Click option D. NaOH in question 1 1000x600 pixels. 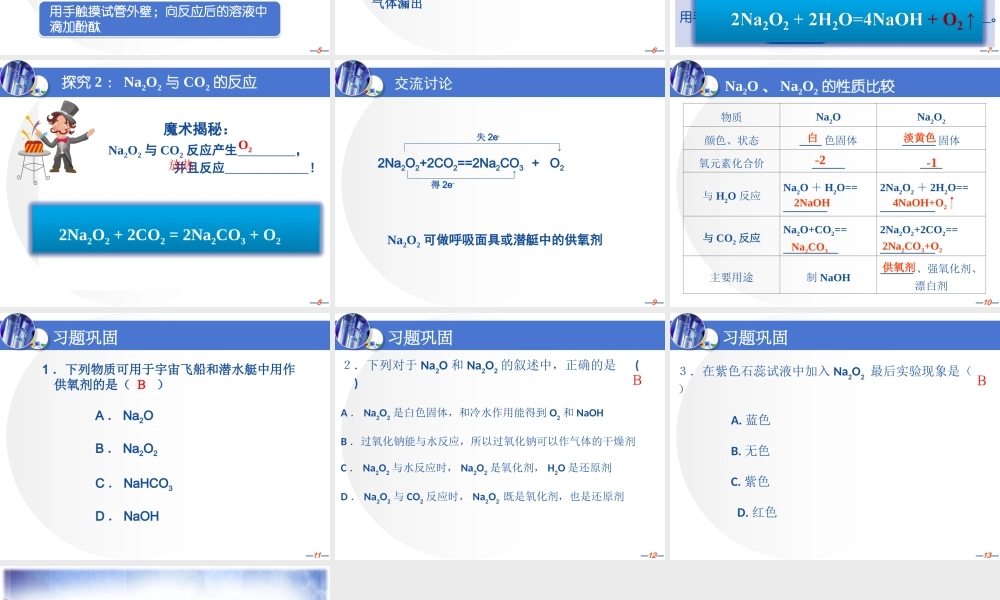127,516
